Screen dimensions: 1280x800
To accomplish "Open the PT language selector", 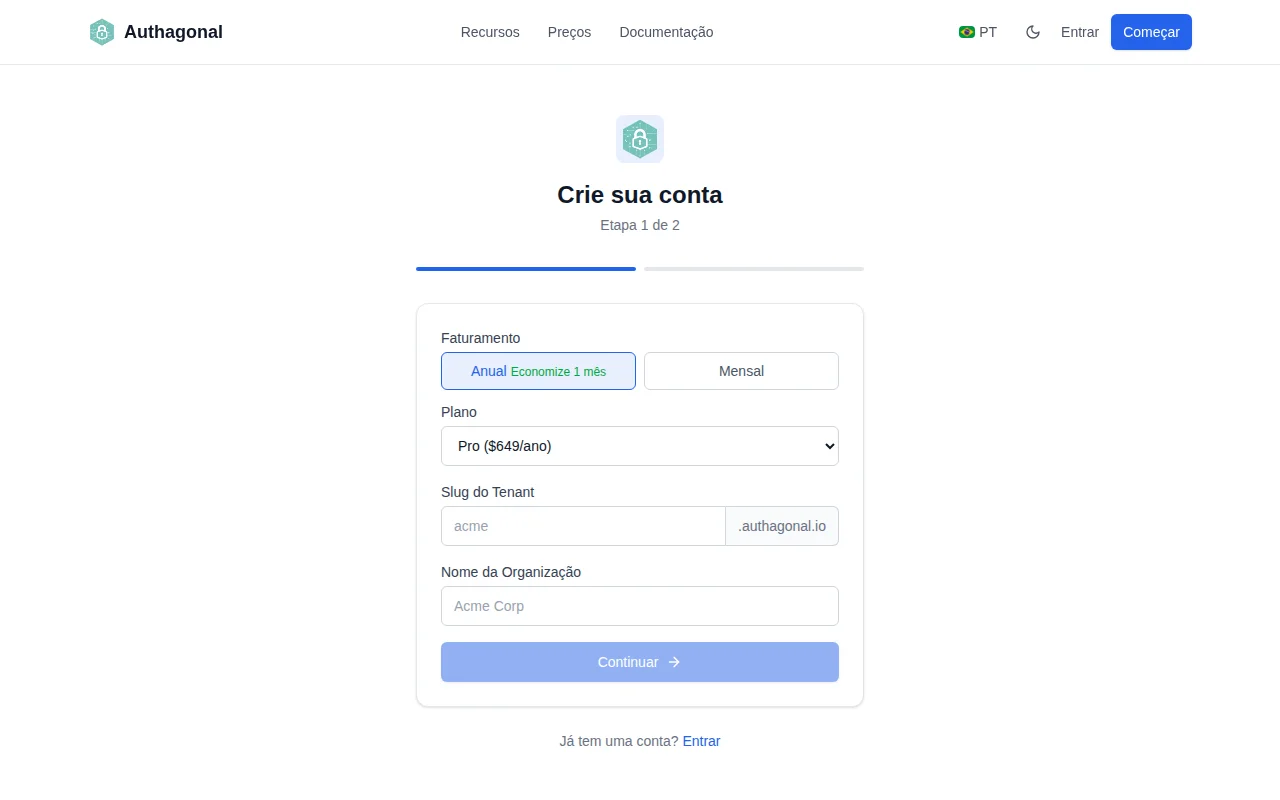I will point(978,32).
